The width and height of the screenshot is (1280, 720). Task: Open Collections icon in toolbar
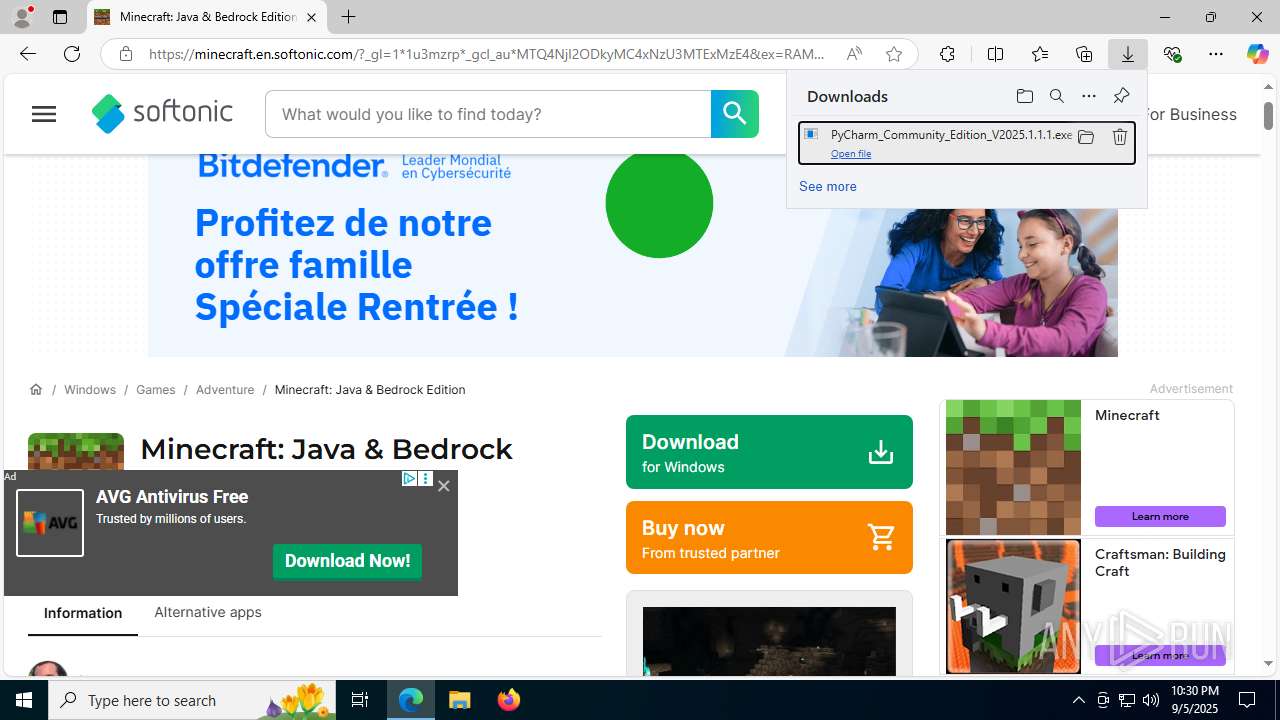[1084, 54]
